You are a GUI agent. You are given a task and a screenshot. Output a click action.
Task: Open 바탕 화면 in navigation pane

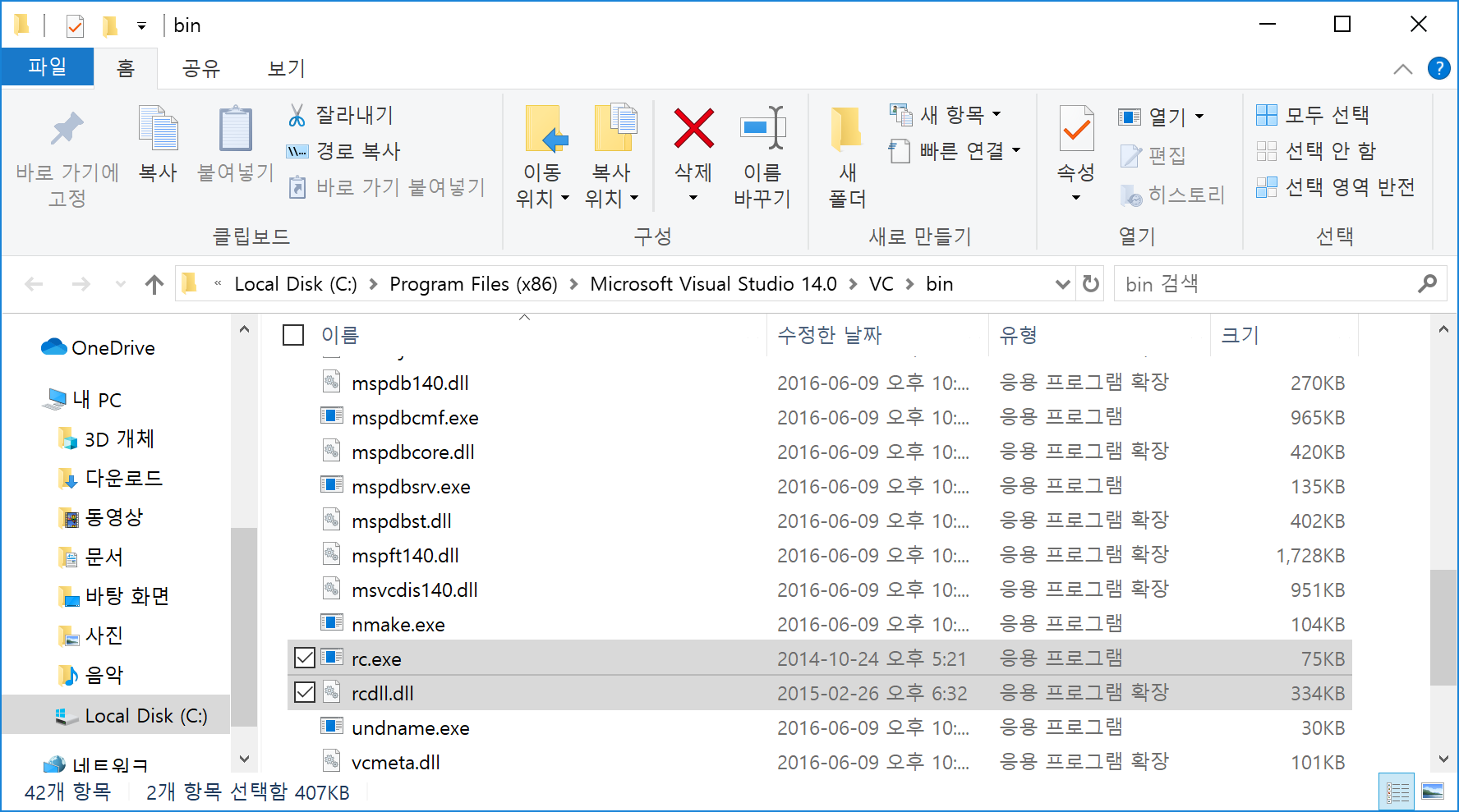click(x=114, y=596)
